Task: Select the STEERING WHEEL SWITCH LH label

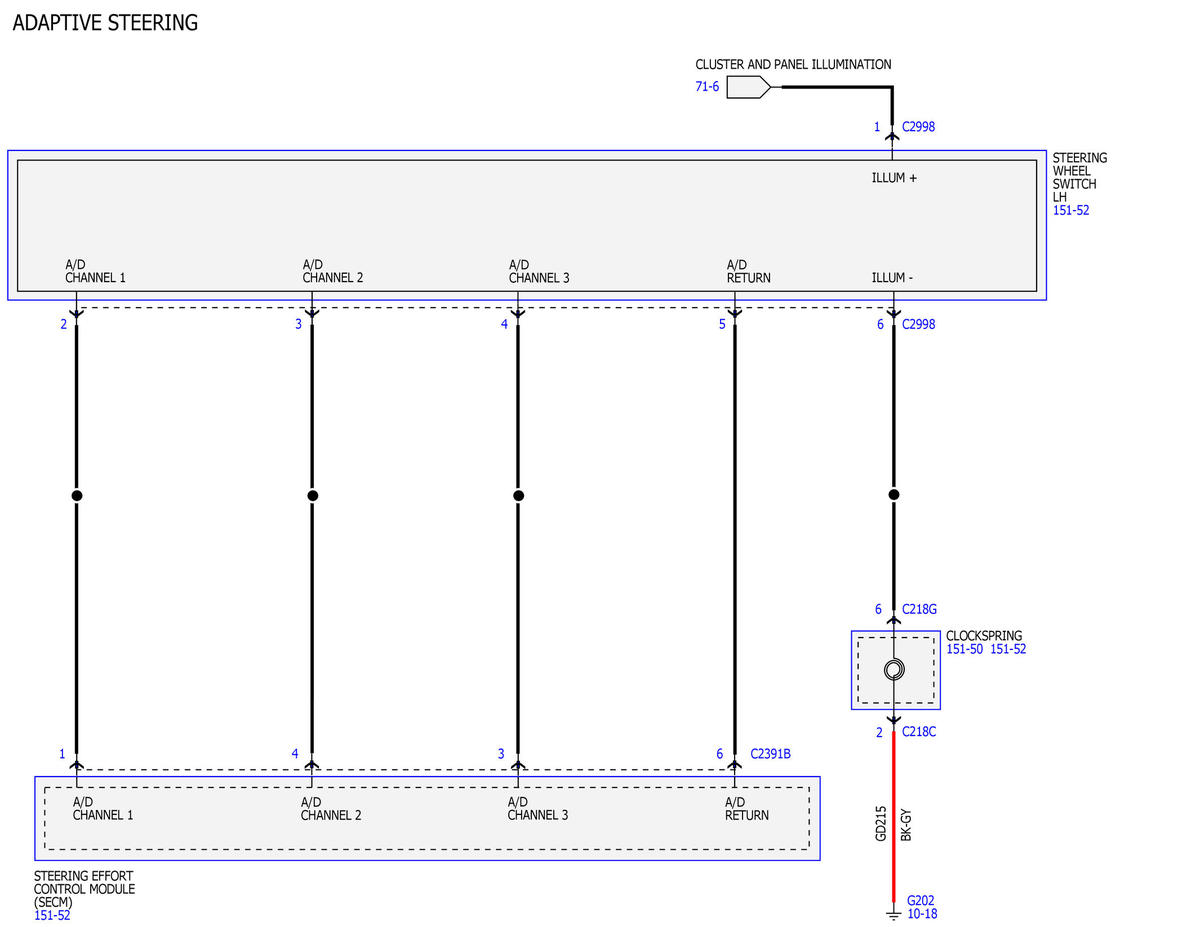Action: click(x=1080, y=178)
